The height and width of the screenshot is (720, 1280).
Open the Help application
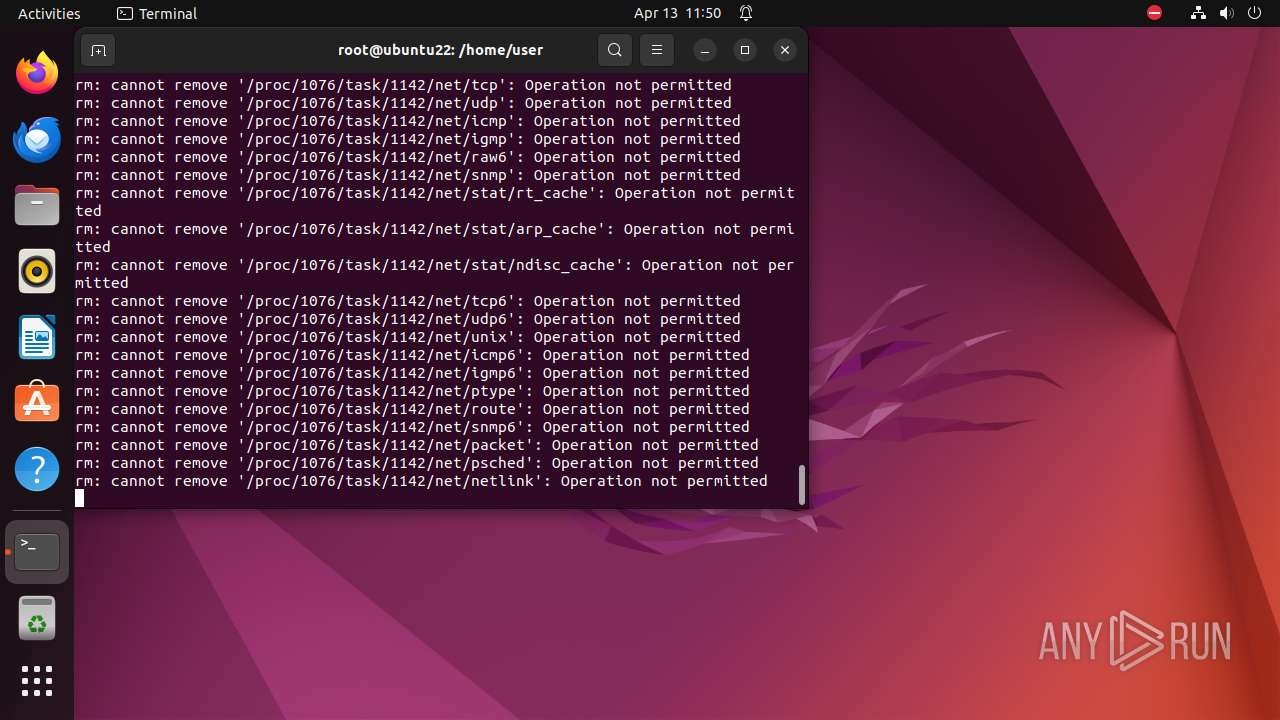coord(37,469)
